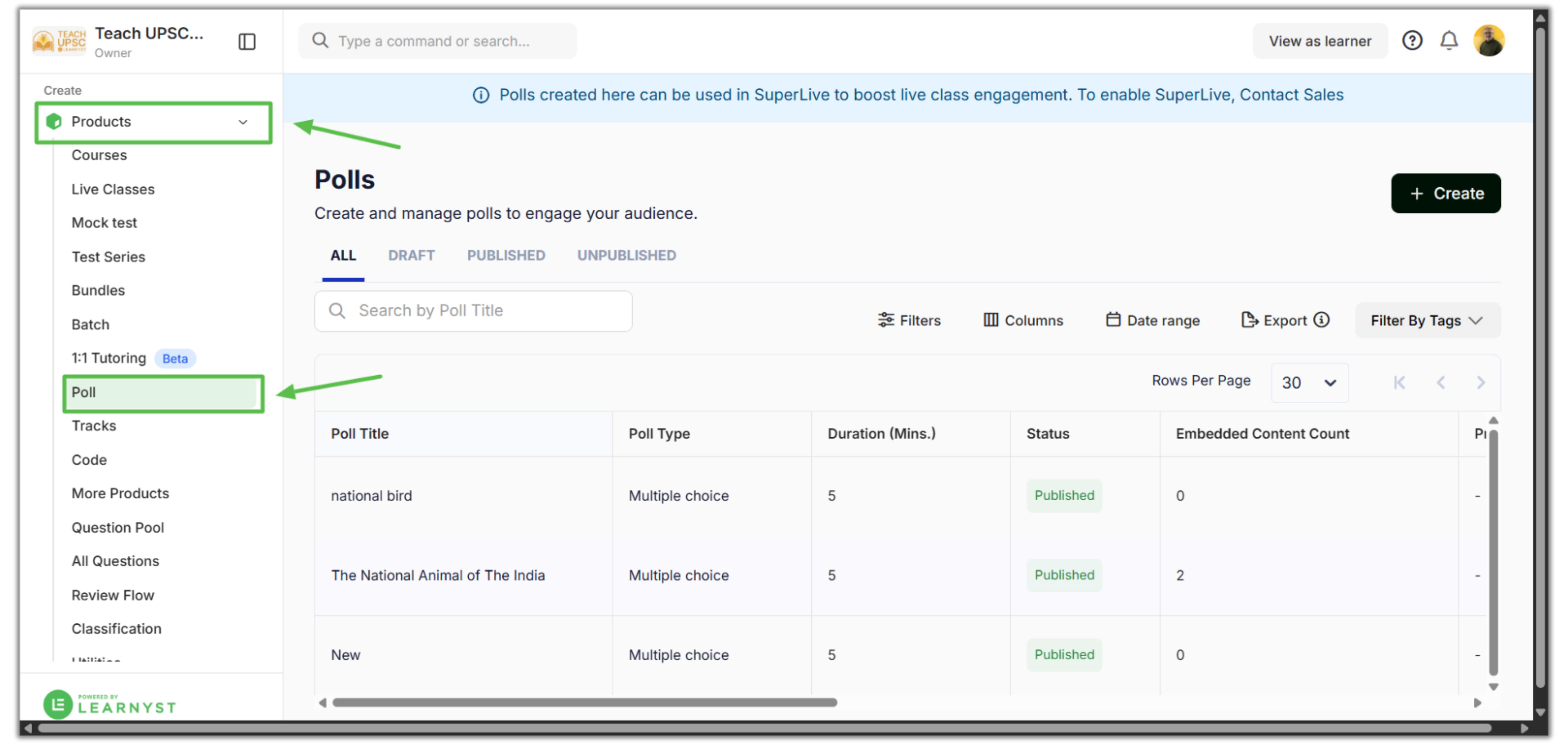Click View as learner button
This screenshot has width=1568, height=745.
(x=1320, y=41)
